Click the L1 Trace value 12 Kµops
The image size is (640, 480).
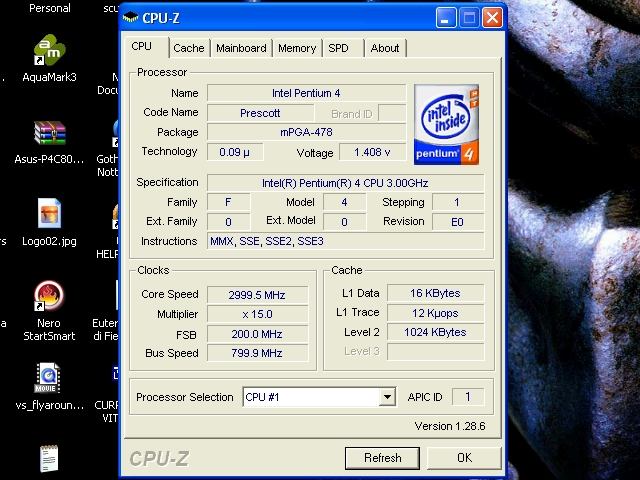click(x=436, y=313)
